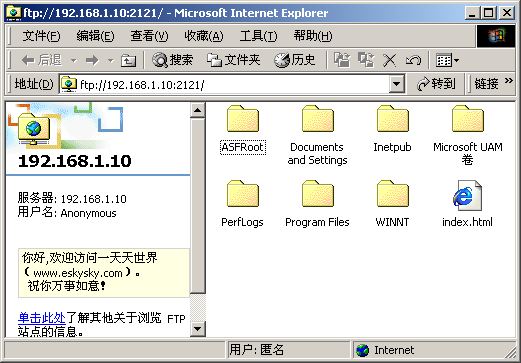The height and width of the screenshot is (363, 521).
Task: Click the FTP icon in address bar
Action: (69, 84)
